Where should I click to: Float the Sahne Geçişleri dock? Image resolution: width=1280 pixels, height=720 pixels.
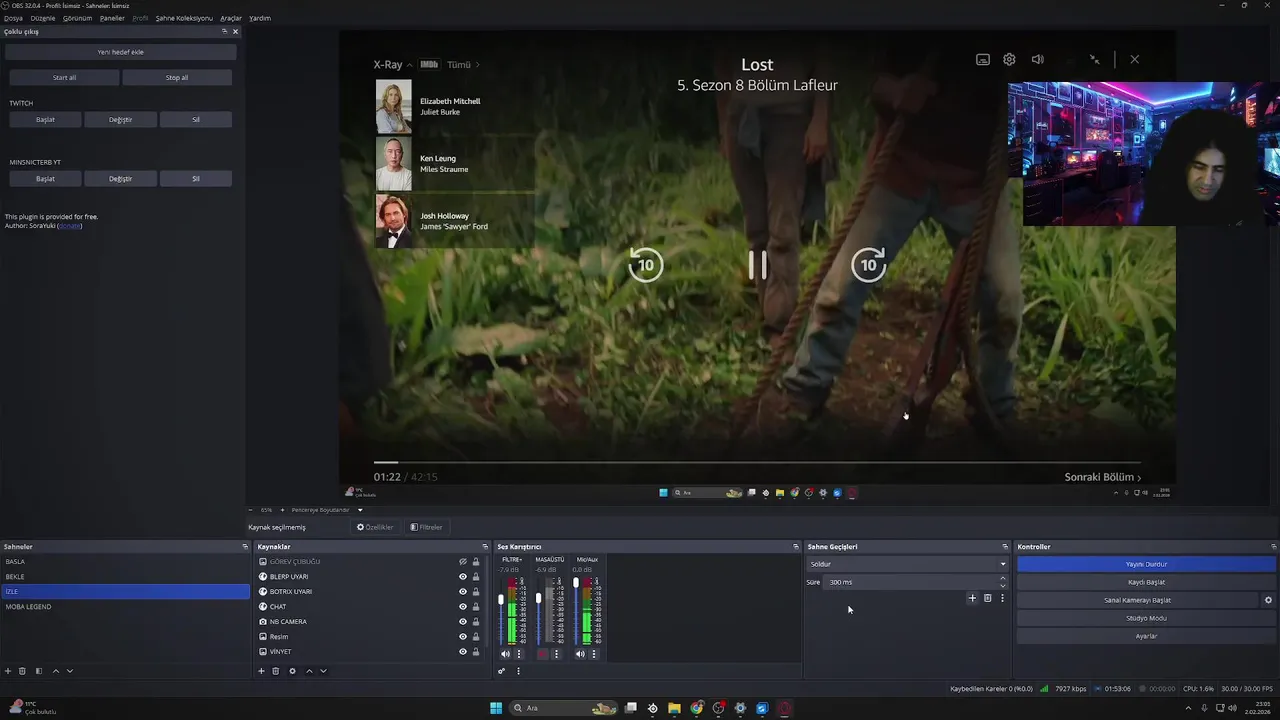(x=1005, y=547)
